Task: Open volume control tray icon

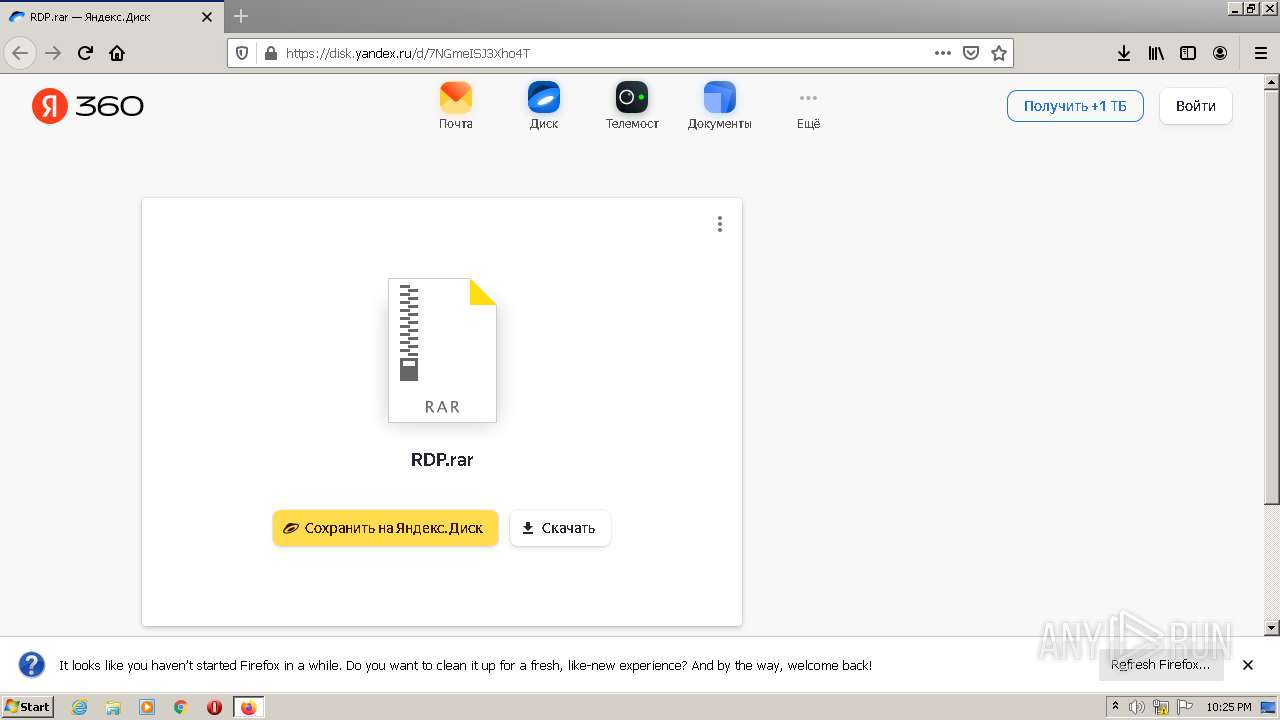Action: pyautogui.click(x=1137, y=707)
